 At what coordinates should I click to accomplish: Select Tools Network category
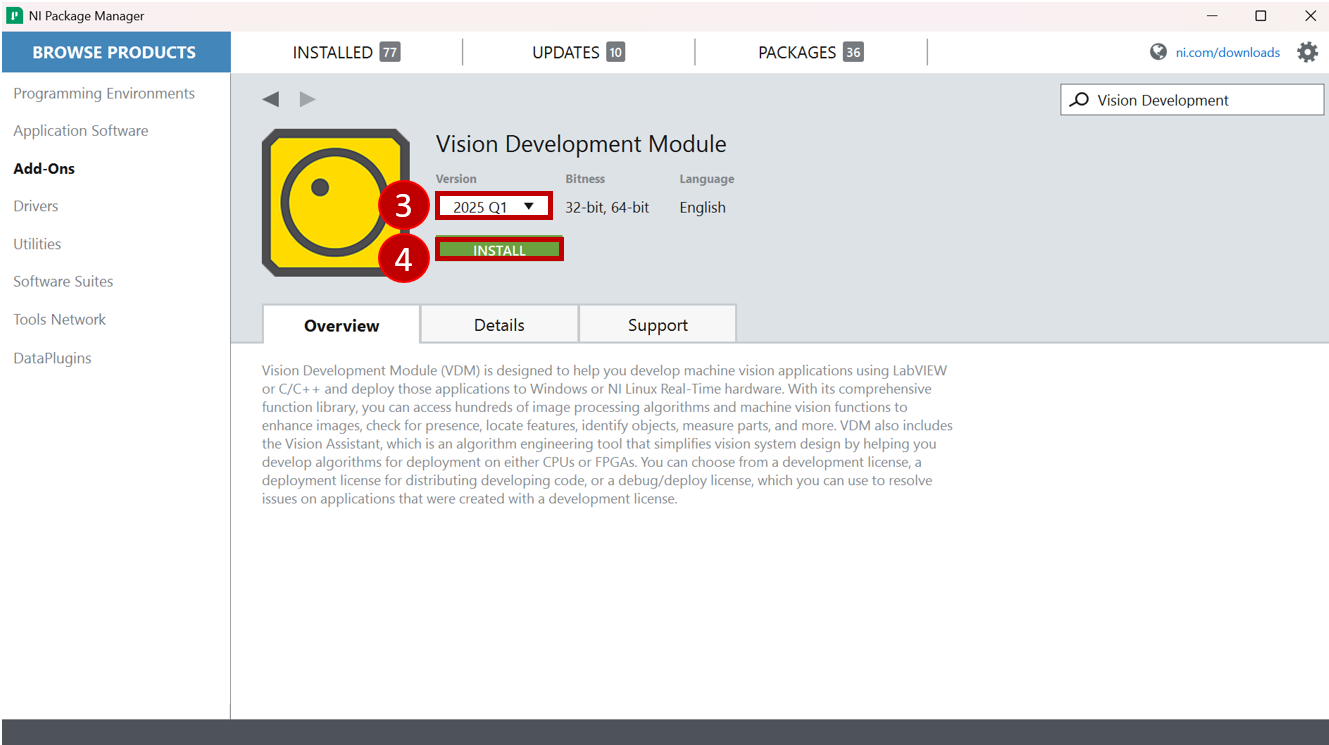pyautogui.click(x=59, y=320)
